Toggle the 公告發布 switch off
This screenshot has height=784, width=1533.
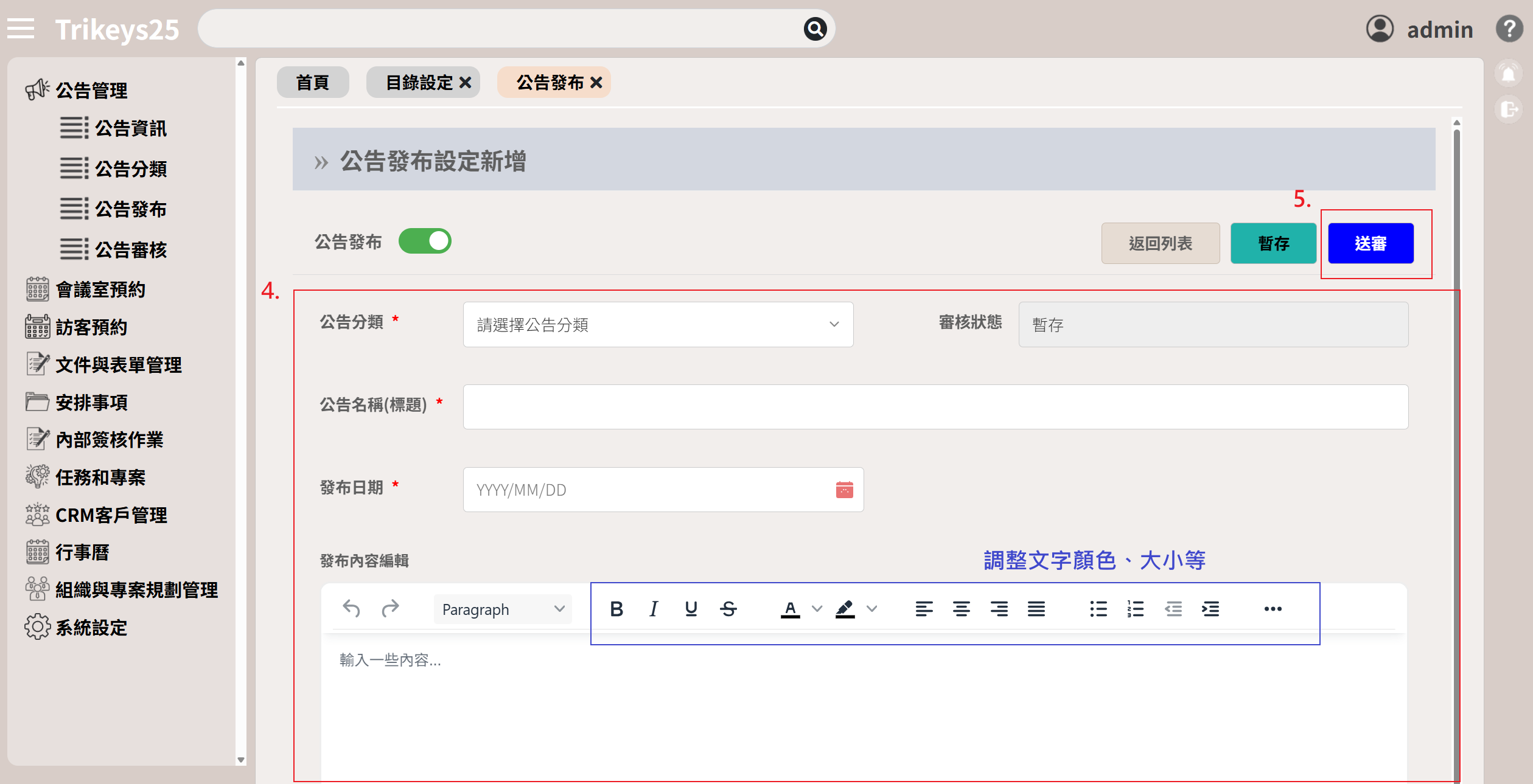(x=425, y=241)
